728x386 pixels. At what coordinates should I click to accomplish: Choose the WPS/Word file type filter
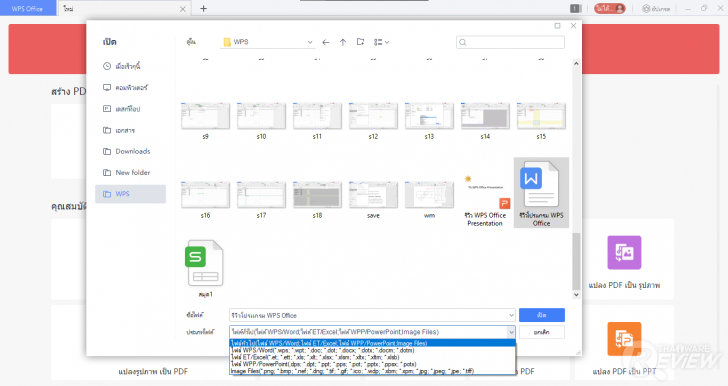click(x=373, y=350)
